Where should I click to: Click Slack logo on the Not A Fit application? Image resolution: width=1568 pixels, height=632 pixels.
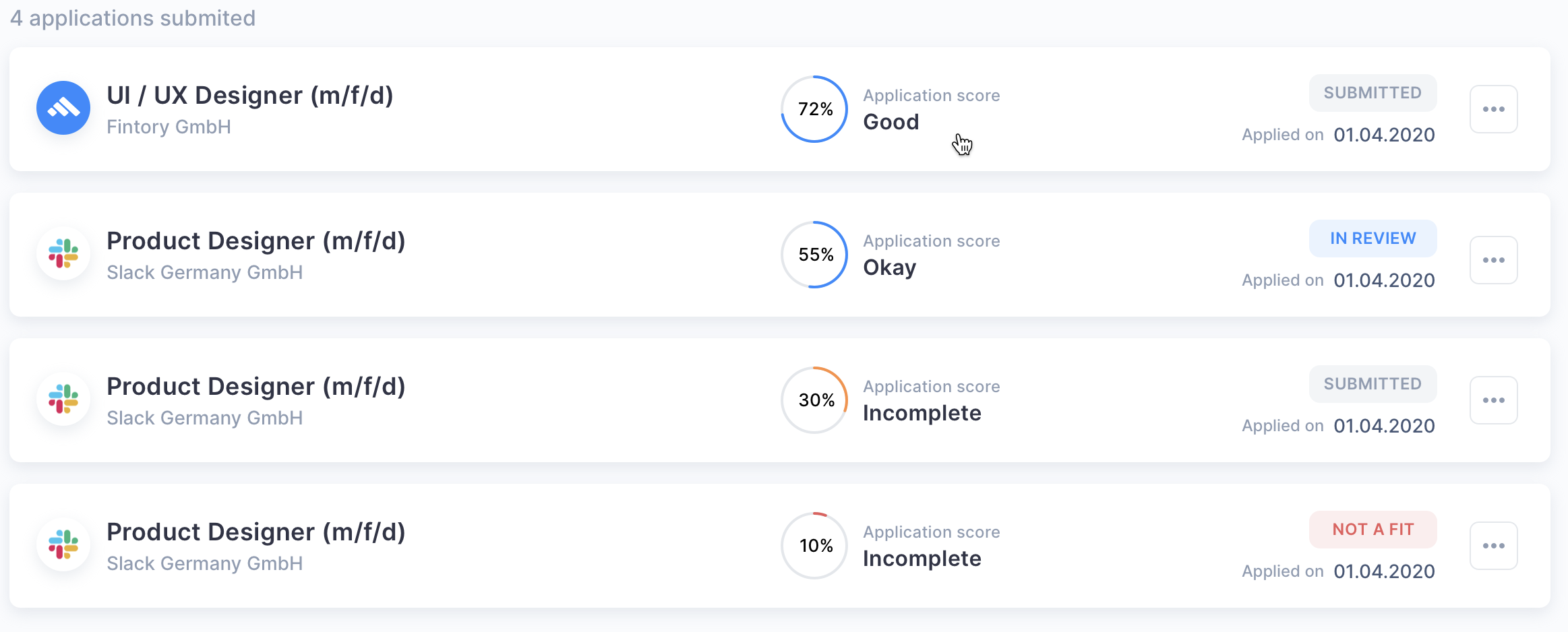(63, 544)
